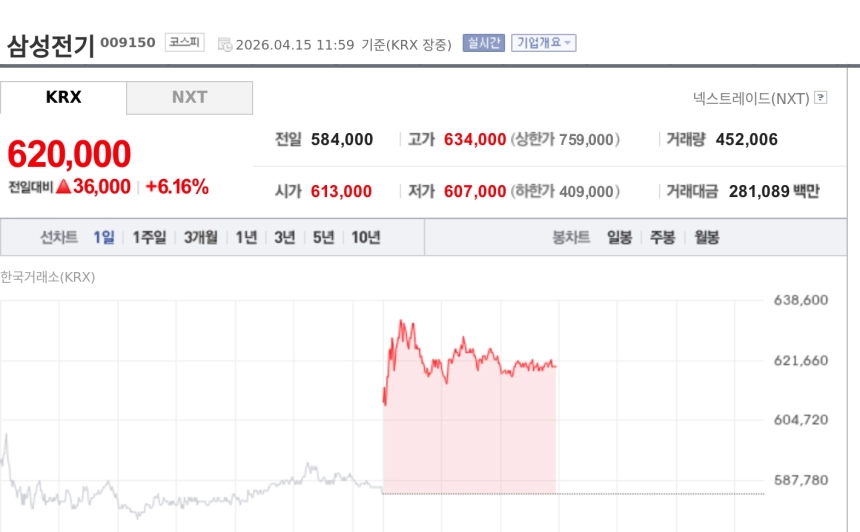Switch to the KRX tab

pos(63,98)
